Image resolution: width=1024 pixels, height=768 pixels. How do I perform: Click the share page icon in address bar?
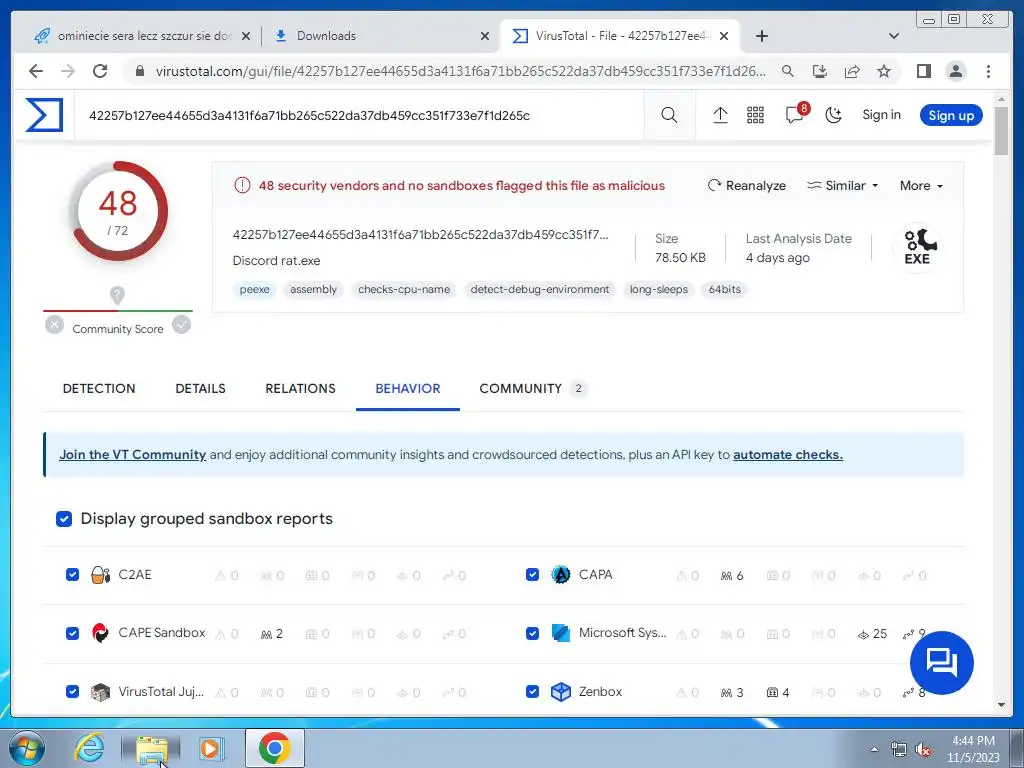(852, 71)
